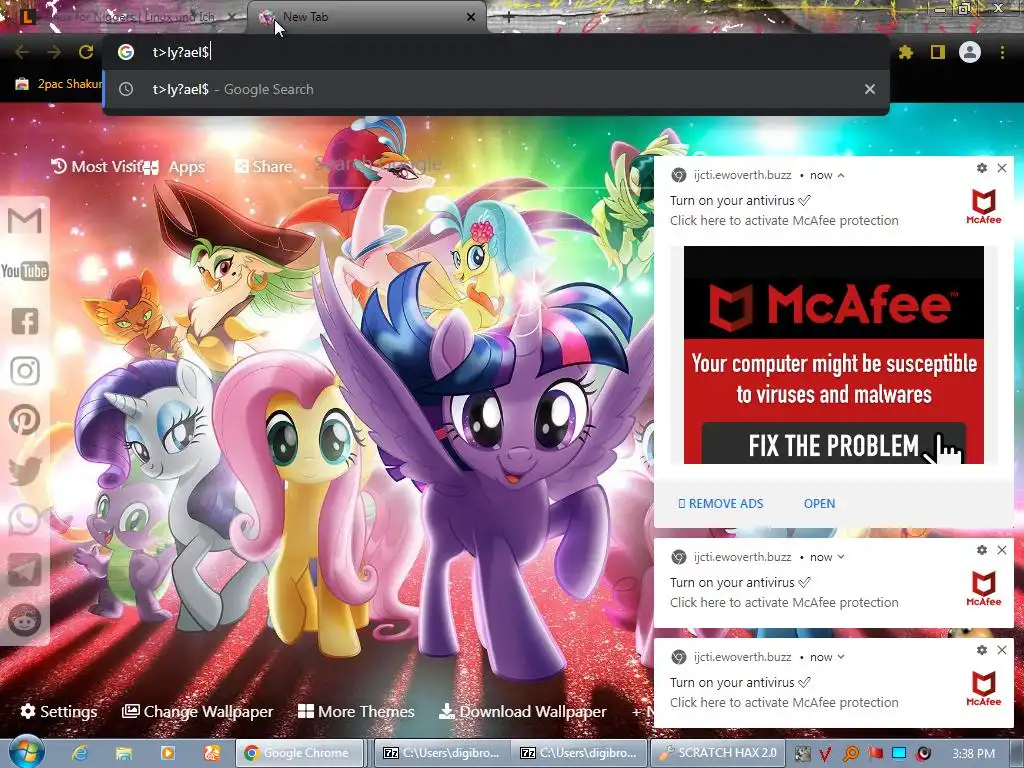Open the second 7-Zip C:\Users\digibro taskbar window
1024x768 pixels.
[x=579, y=753]
